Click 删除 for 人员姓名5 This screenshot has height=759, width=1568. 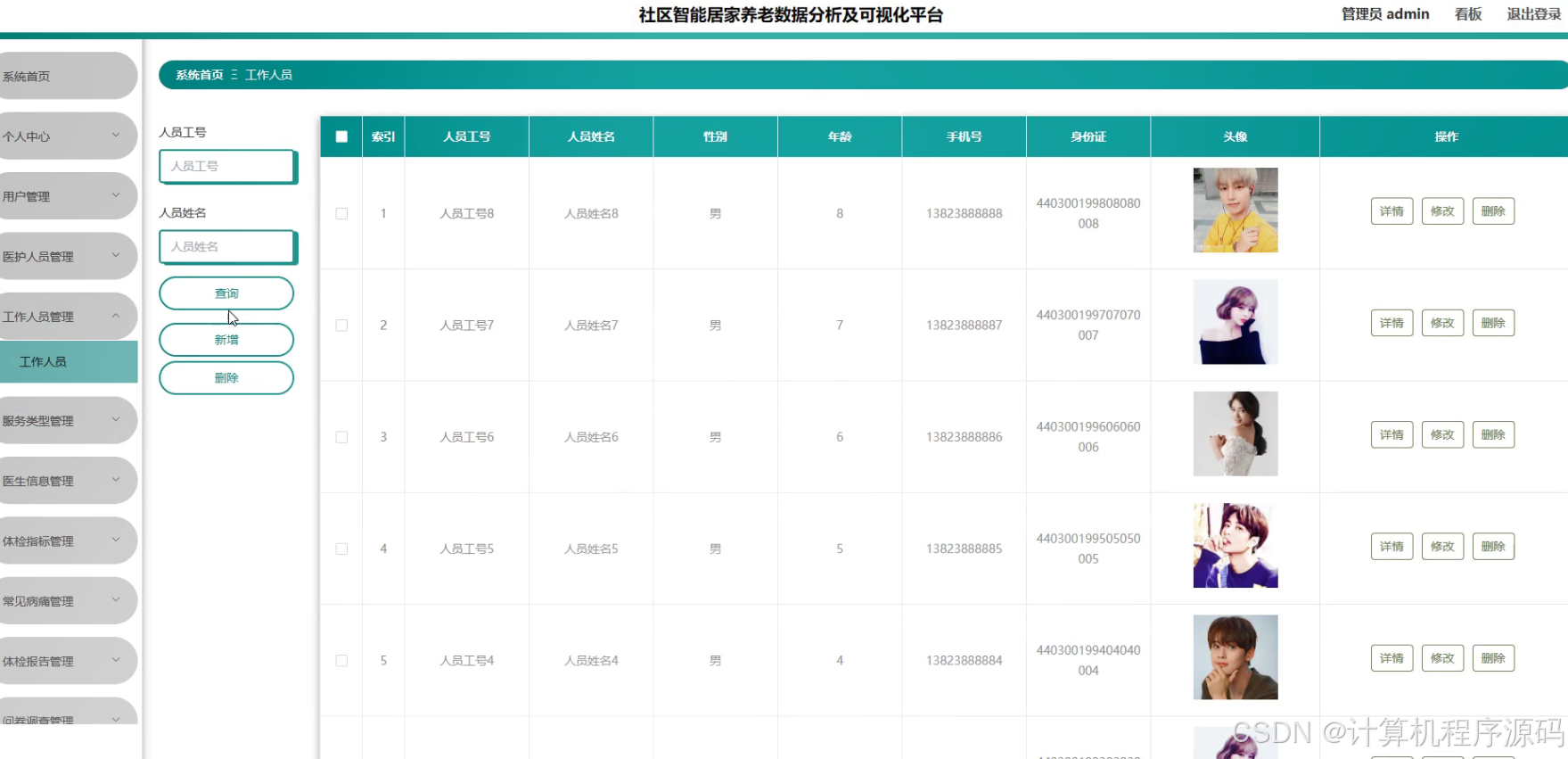[1493, 547]
